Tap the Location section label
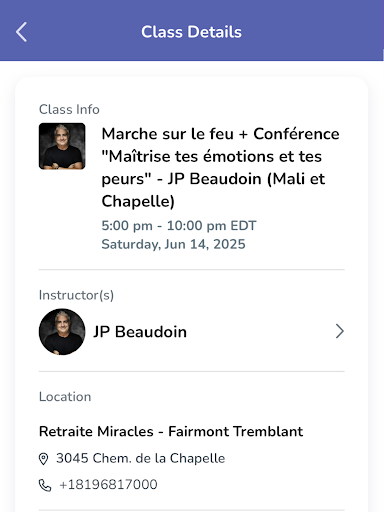This screenshot has height=512, width=384. pyautogui.click(x=65, y=397)
